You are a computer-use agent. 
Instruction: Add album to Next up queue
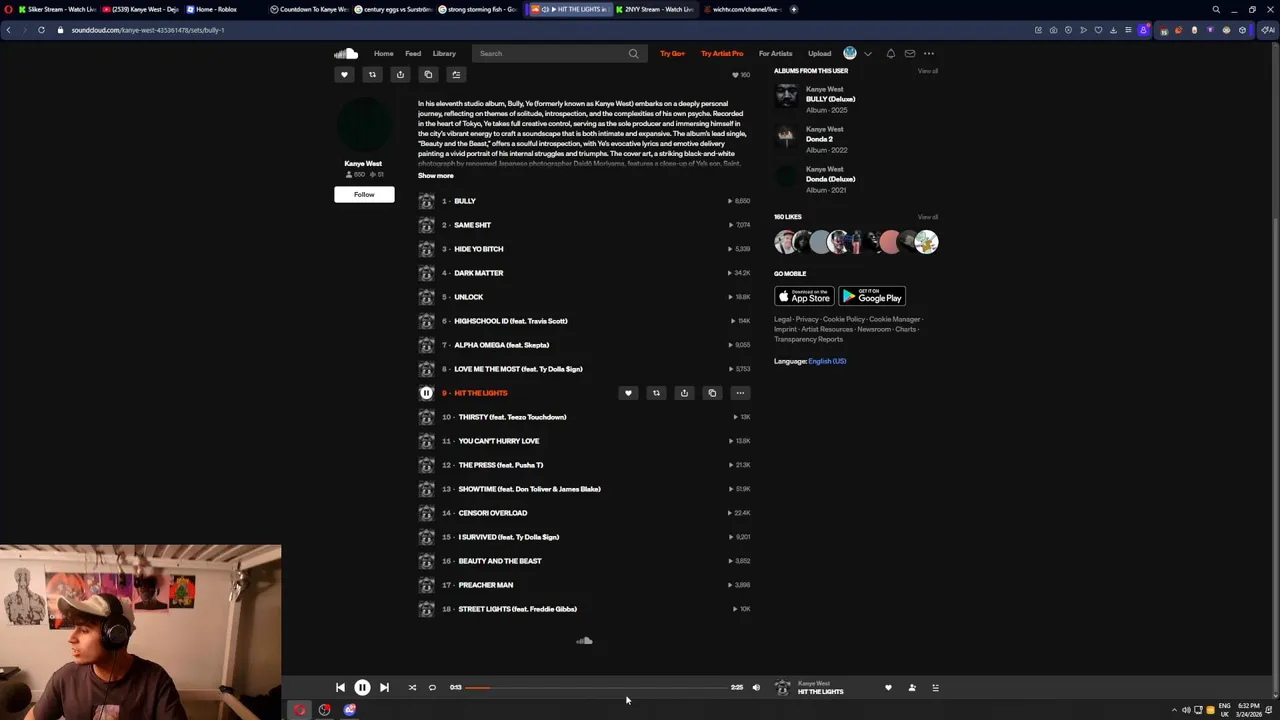[456, 74]
